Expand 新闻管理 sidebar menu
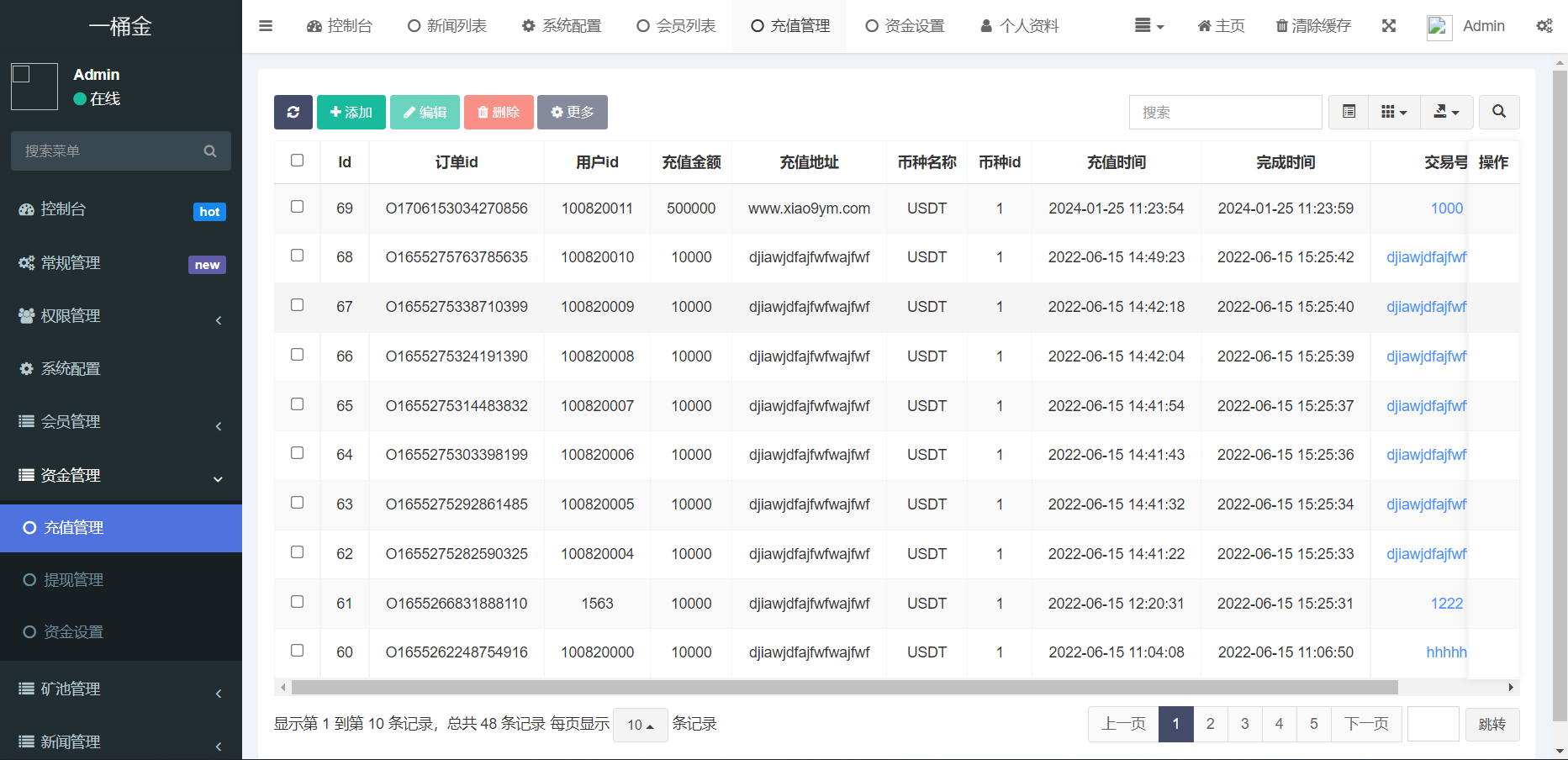This screenshot has width=1568, height=760. tap(121, 742)
